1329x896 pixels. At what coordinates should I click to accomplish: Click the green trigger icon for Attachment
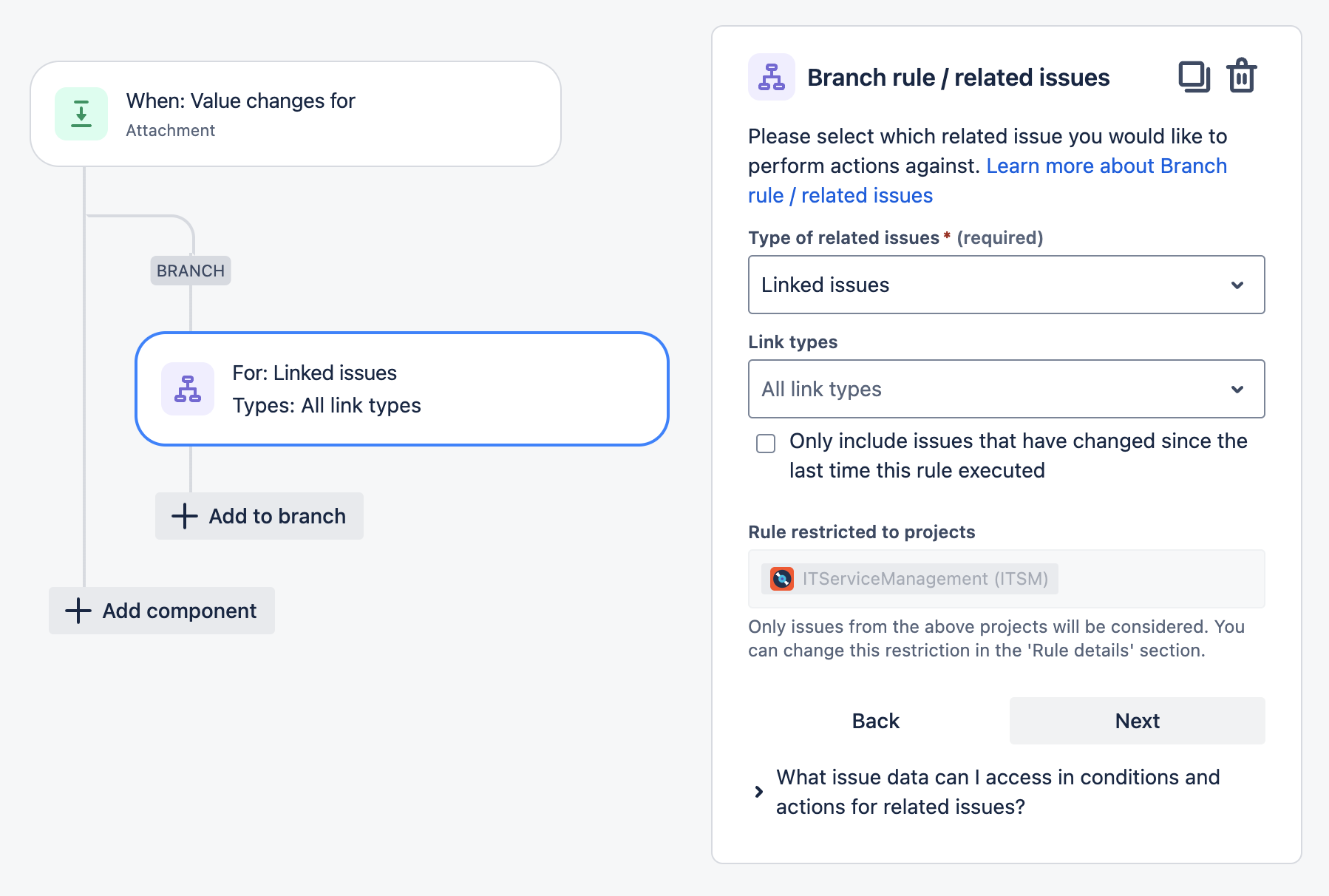[81, 114]
